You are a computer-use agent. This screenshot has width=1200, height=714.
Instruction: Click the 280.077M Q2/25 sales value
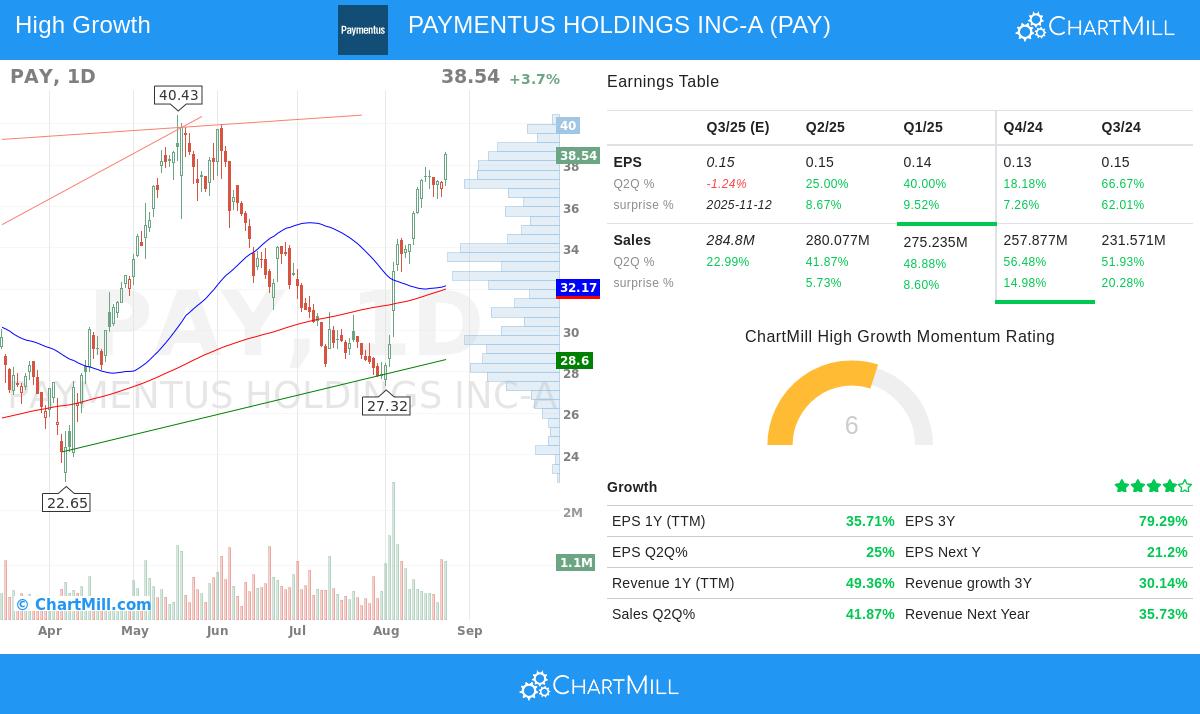[x=838, y=240]
